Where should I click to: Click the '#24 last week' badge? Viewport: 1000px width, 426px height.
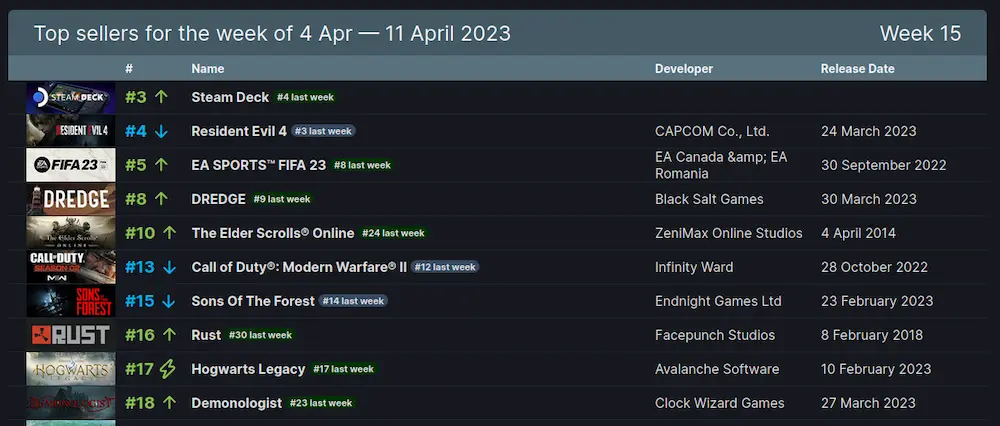(x=393, y=233)
